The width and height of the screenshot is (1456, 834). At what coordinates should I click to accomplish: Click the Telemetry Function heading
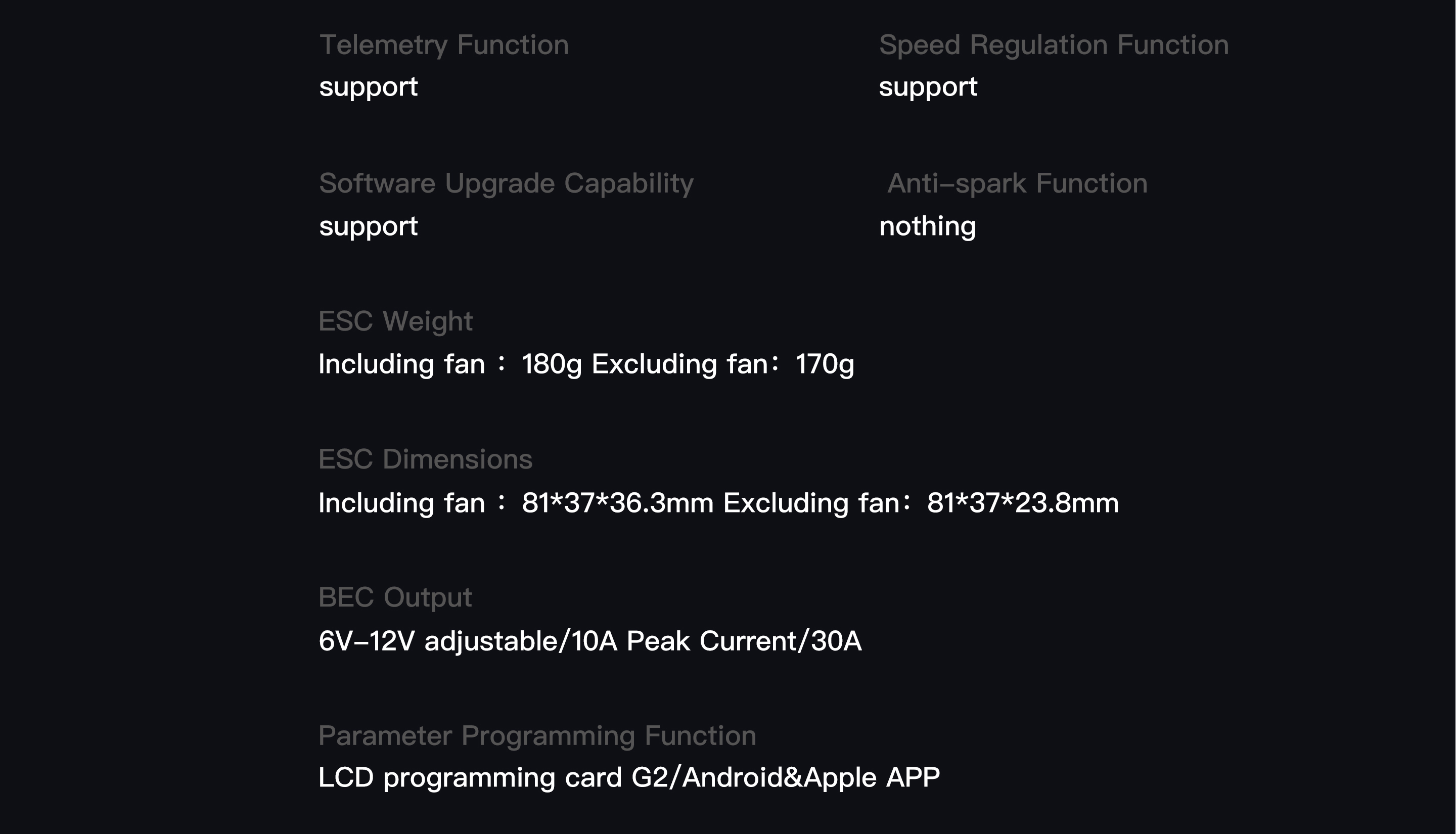(x=444, y=45)
